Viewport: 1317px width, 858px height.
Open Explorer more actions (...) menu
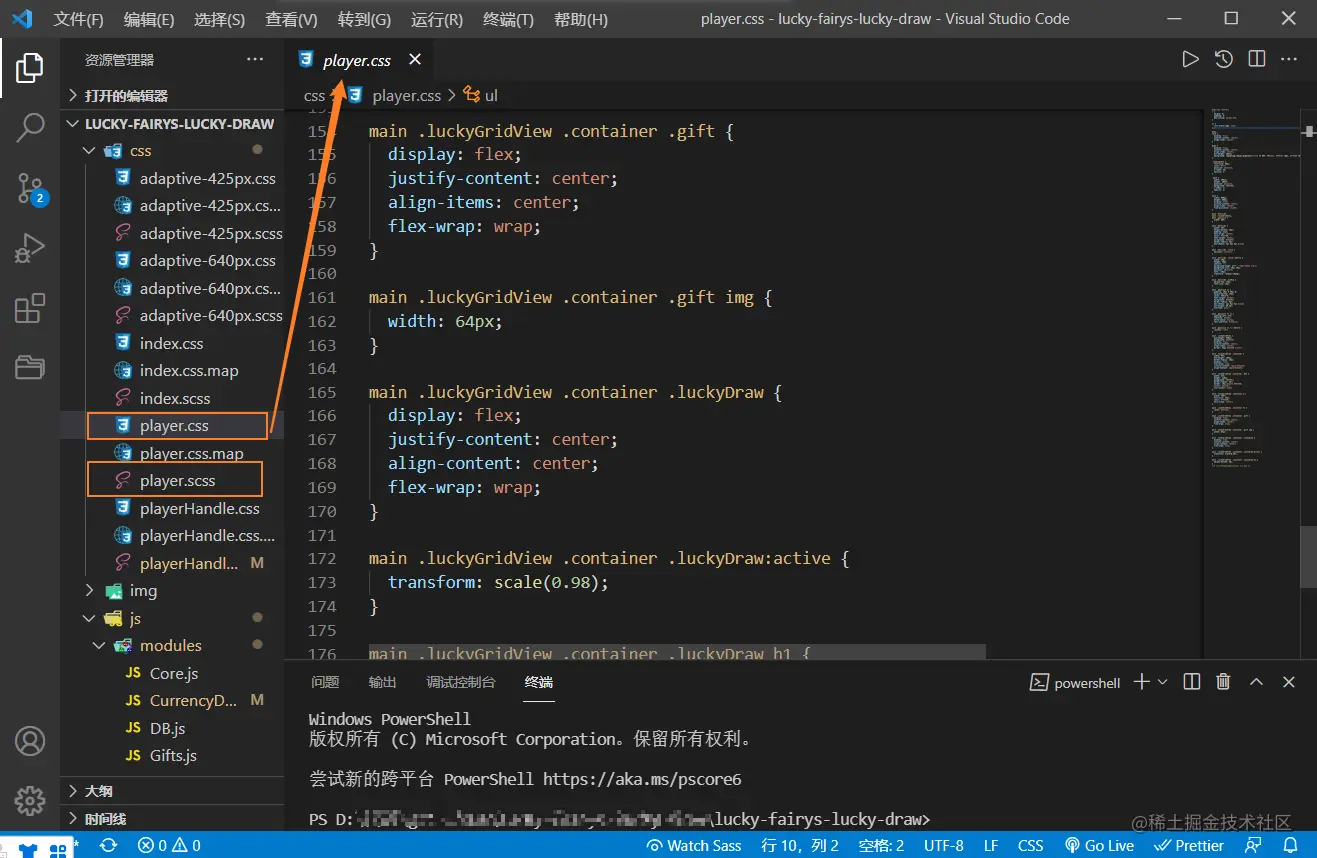click(x=255, y=60)
